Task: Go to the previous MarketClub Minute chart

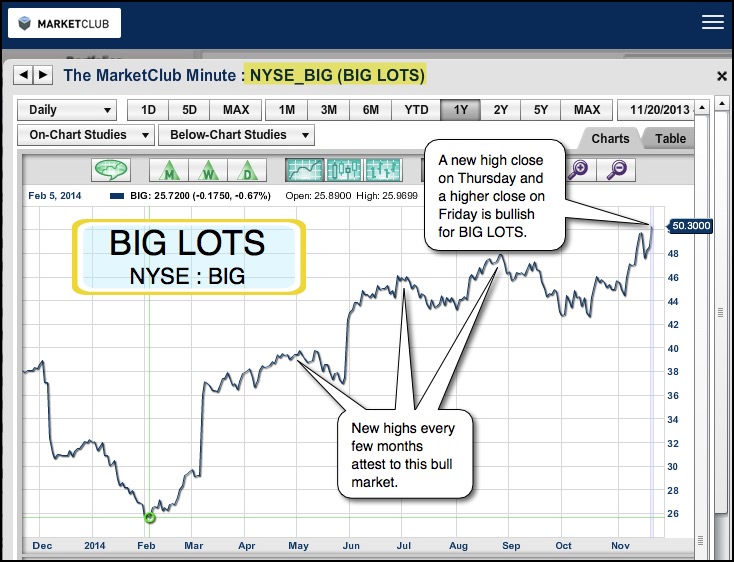Action: [x=23, y=75]
